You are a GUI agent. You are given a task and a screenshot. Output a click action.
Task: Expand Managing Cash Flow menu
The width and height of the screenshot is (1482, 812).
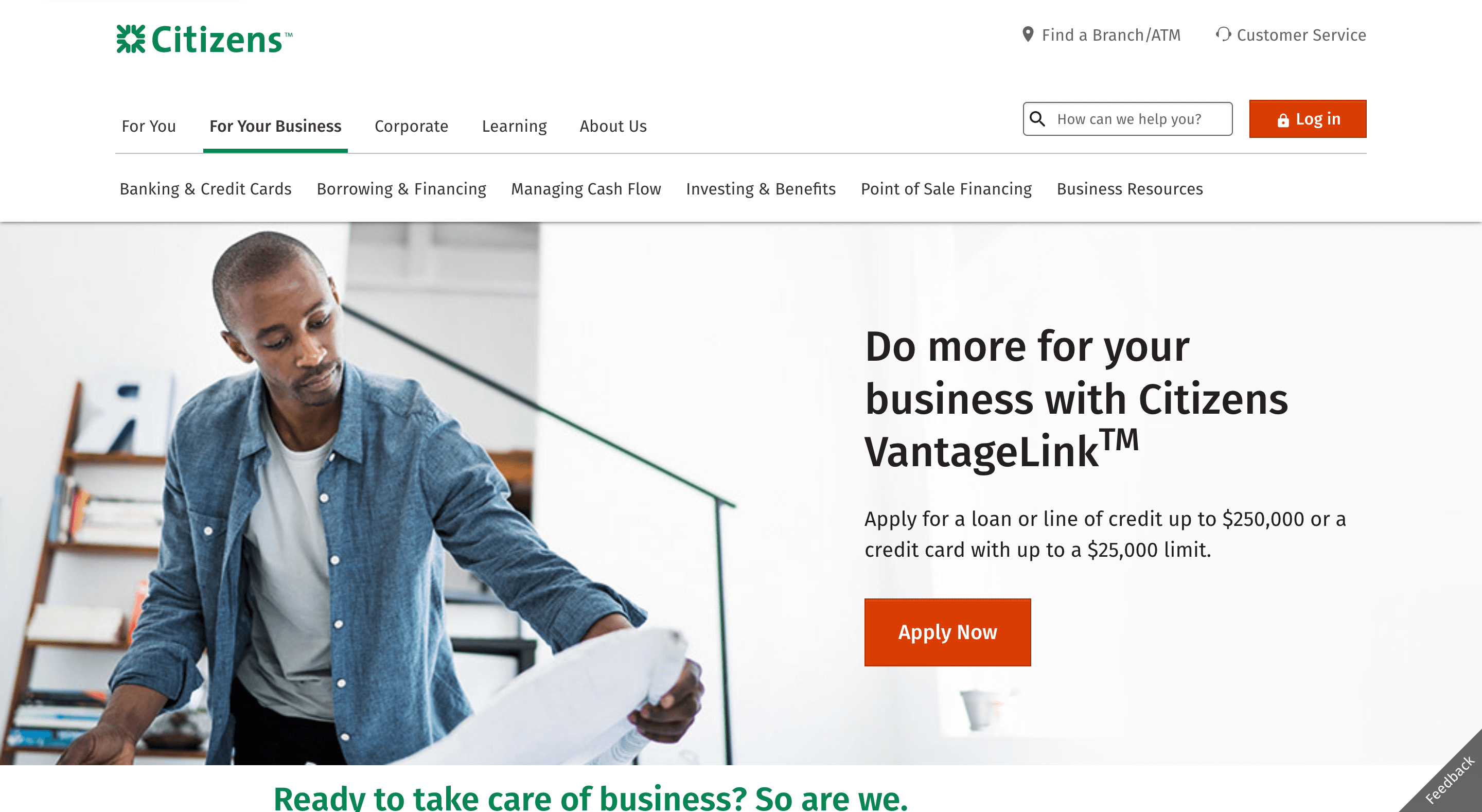click(x=586, y=189)
